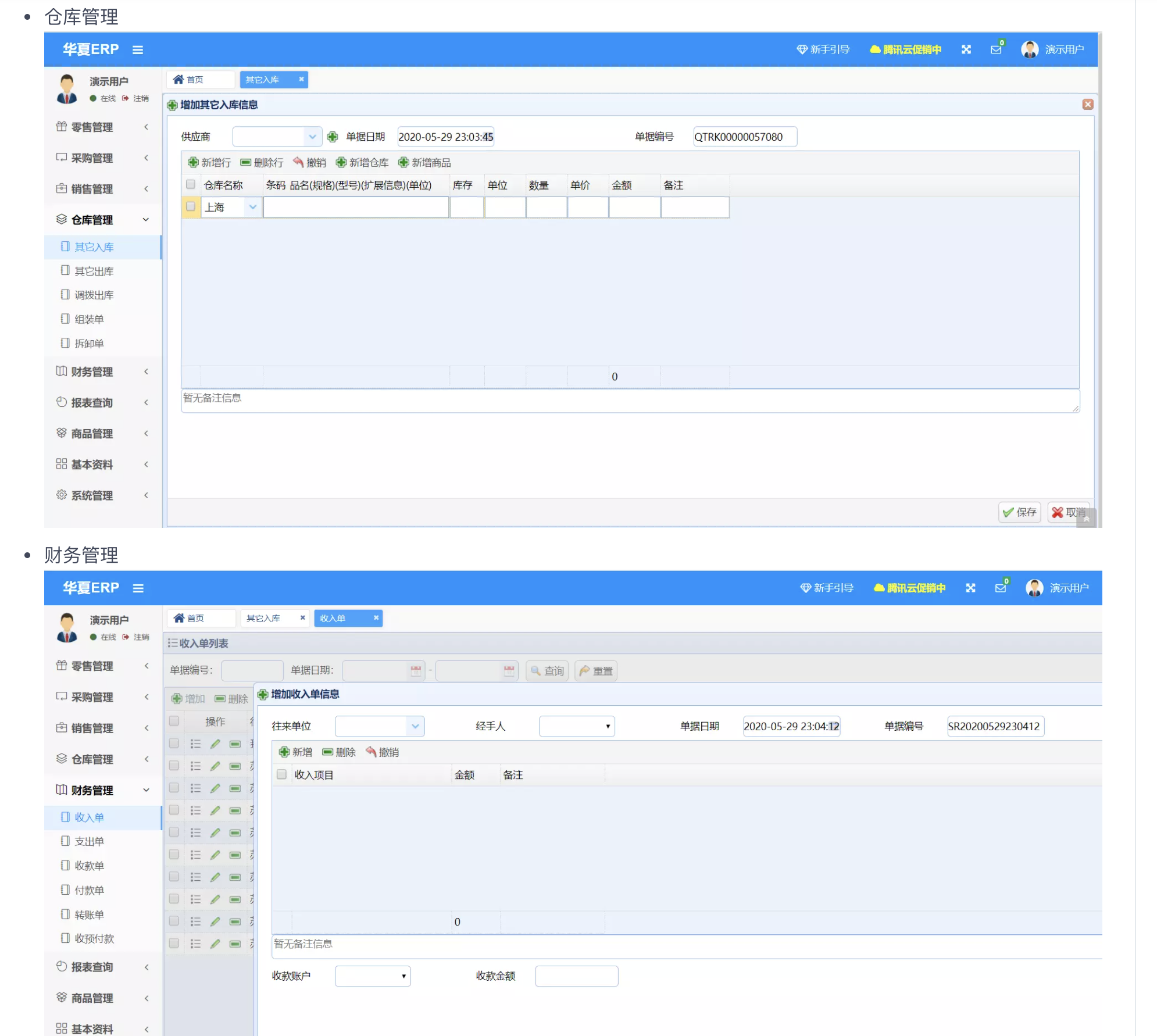Check the row checkbox beside 上海 warehouse

[191, 206]
